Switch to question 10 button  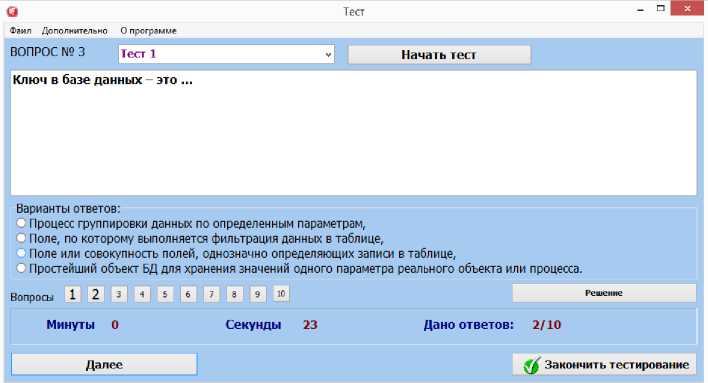coord(281,294)
